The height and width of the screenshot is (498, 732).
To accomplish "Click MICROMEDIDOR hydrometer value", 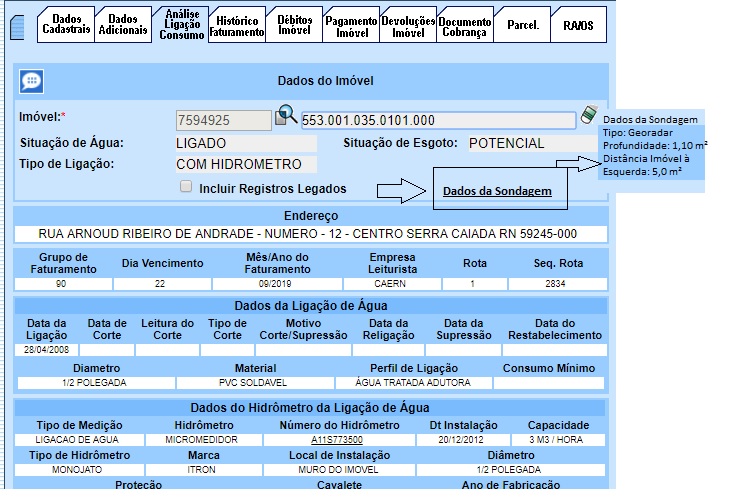I will point(204,440).
